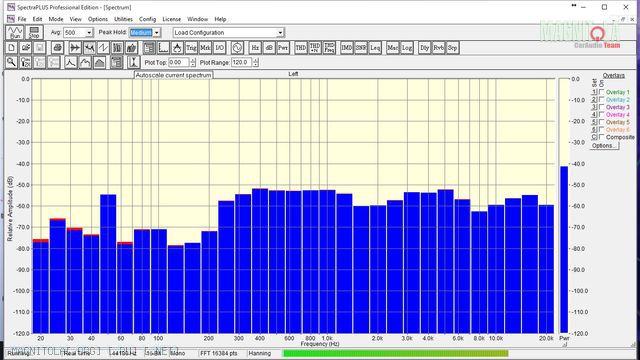The width and height of the screenshot is (640, 360).
Task: Click the Plot Range input field
Action: pyautogui.click(x=242, y=62)
